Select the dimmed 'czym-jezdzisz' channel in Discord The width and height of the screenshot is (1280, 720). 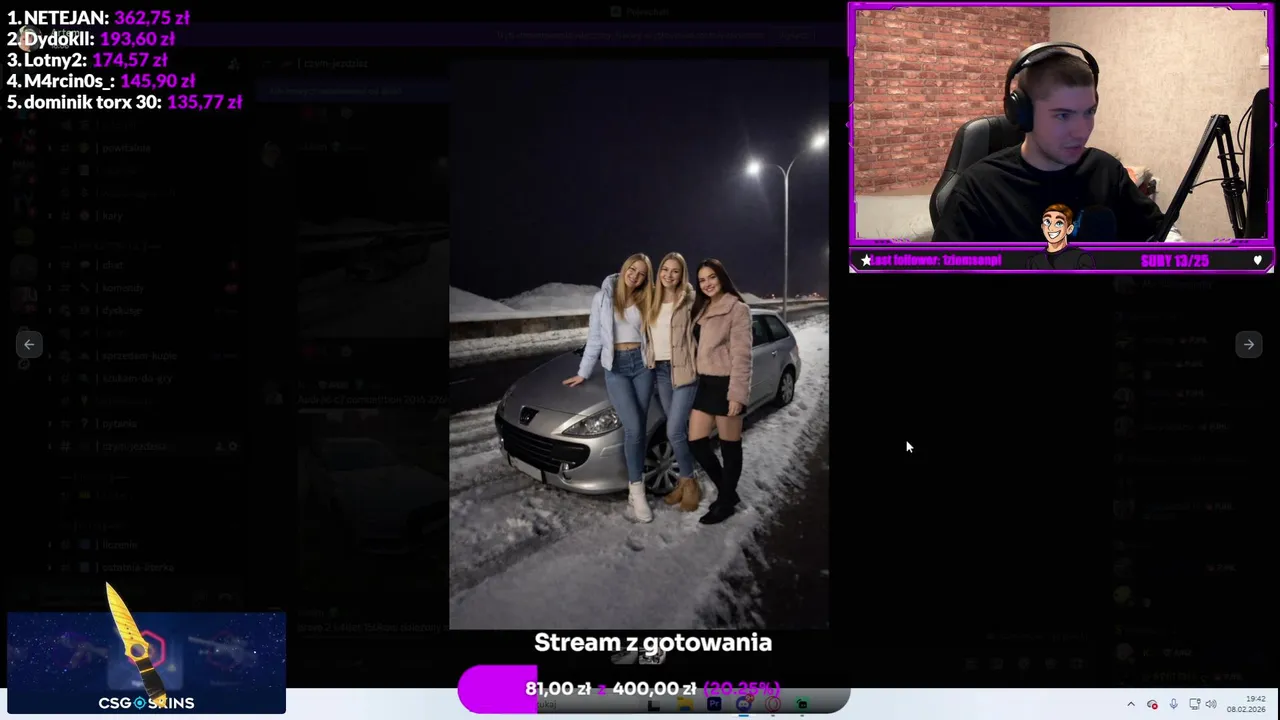pos(144,446)
